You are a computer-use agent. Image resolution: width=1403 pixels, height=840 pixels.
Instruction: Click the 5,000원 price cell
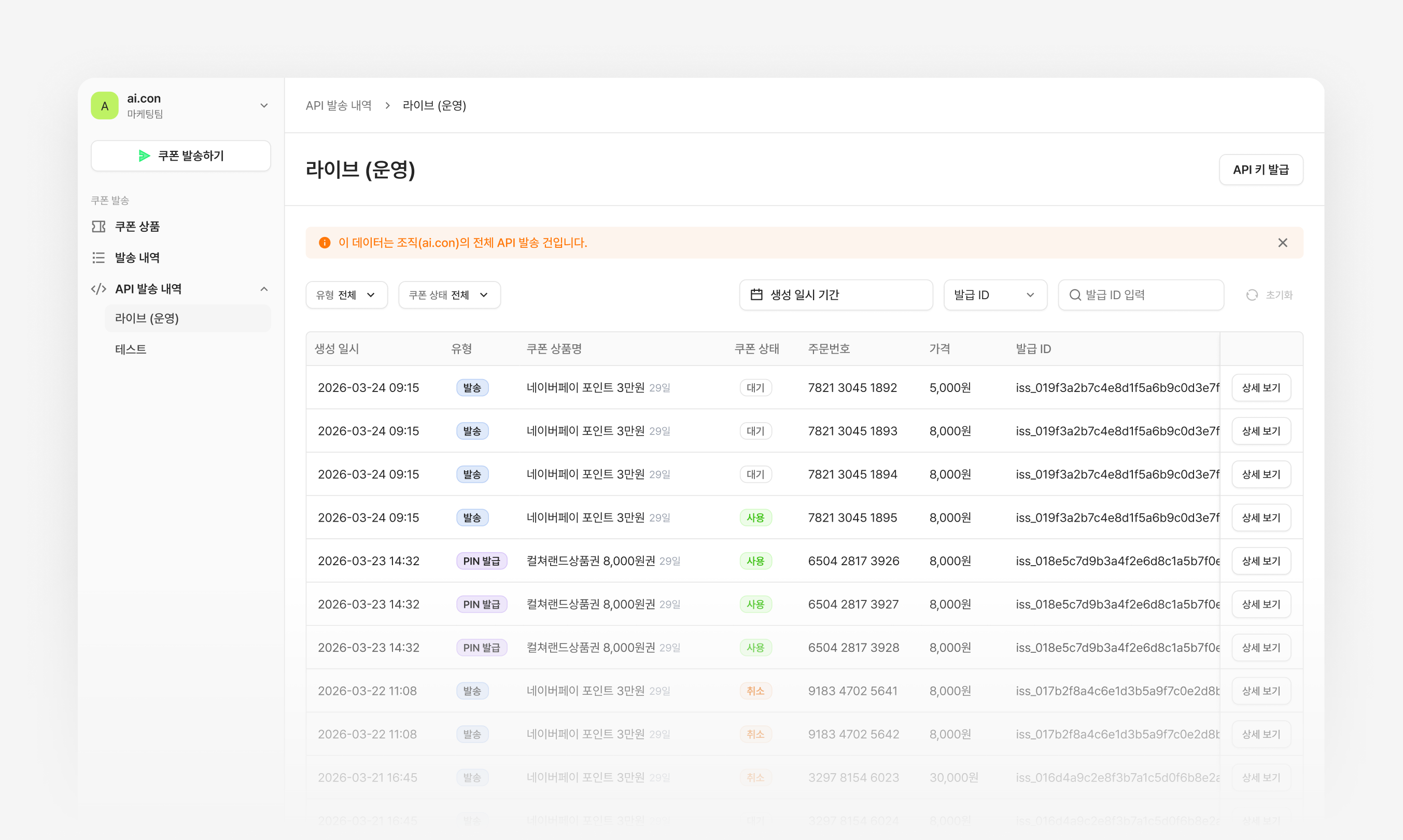950,388
